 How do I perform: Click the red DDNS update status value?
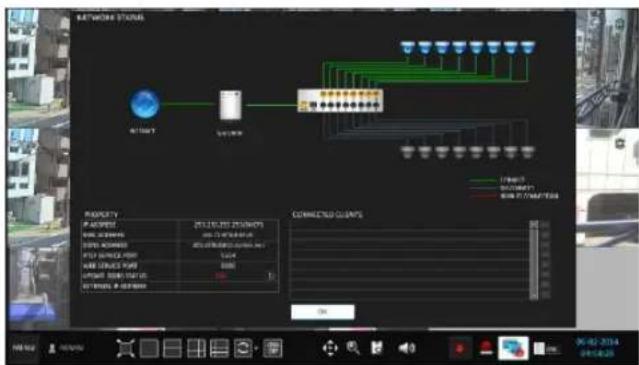tap(222, 276)
